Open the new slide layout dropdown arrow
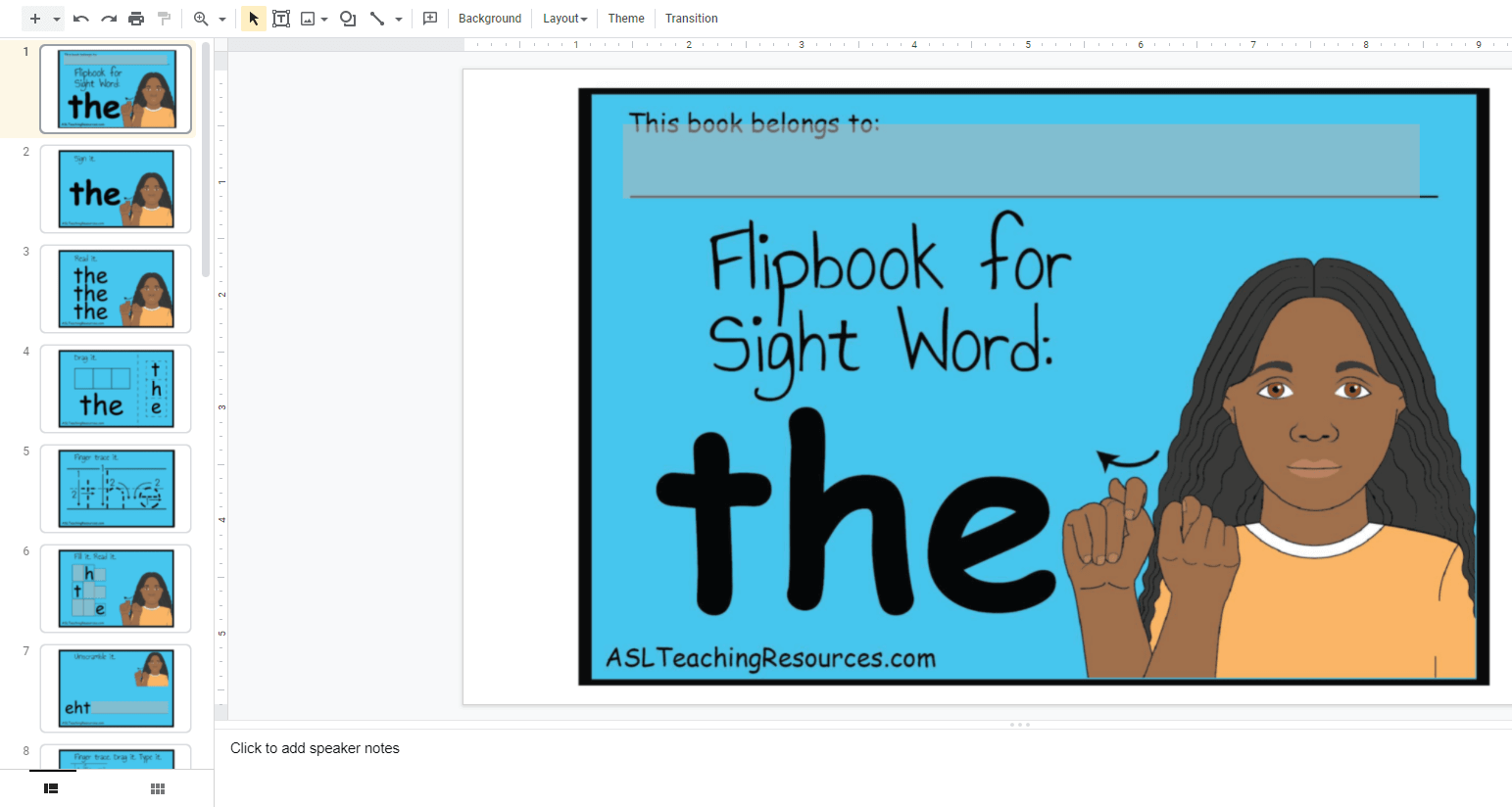 (57, 20)
